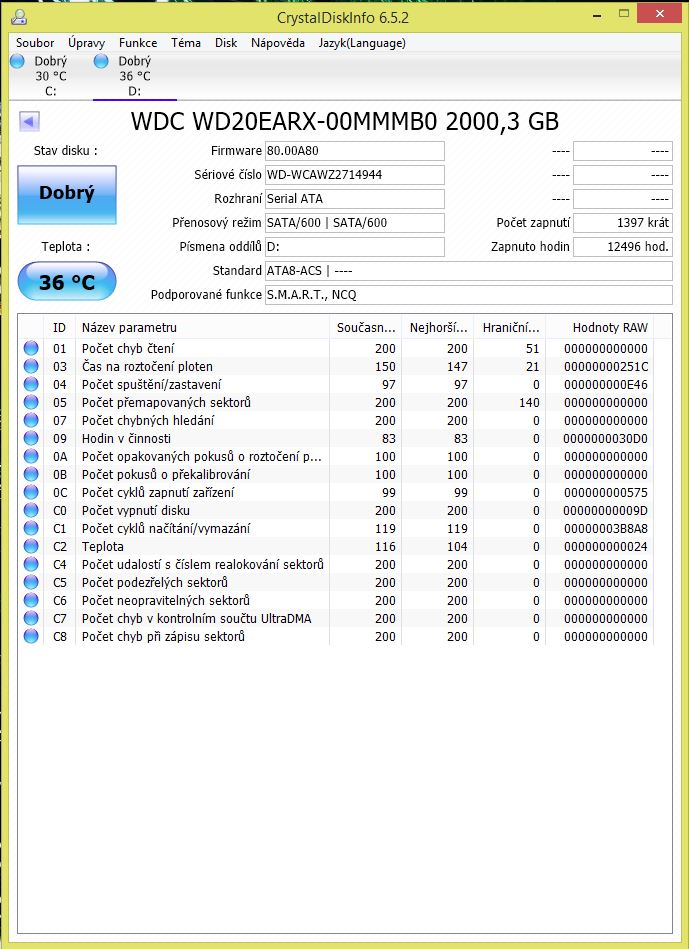
Task: Click the disk title WDC WD20EARX-00MMMB0
Action: (344, 122)
